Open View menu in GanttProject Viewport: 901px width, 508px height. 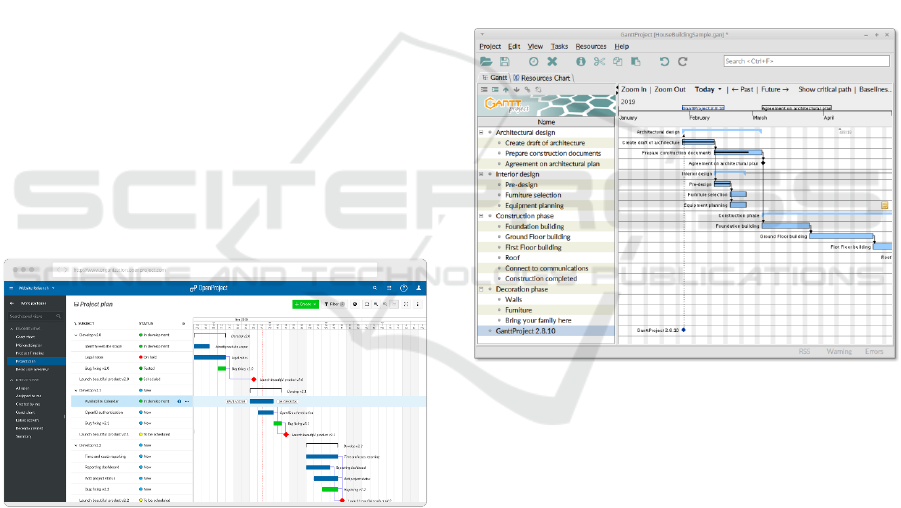tap(536, 47)
